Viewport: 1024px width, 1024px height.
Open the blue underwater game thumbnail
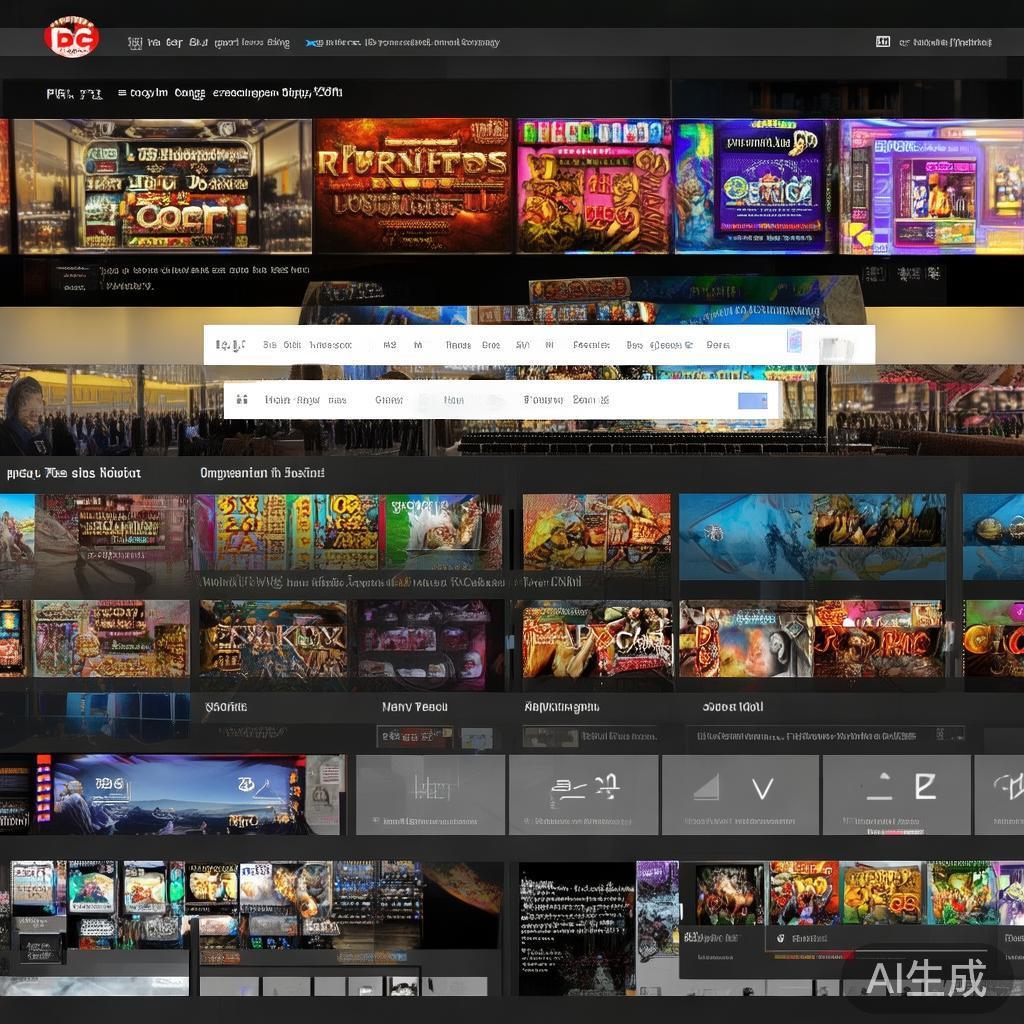812,536
